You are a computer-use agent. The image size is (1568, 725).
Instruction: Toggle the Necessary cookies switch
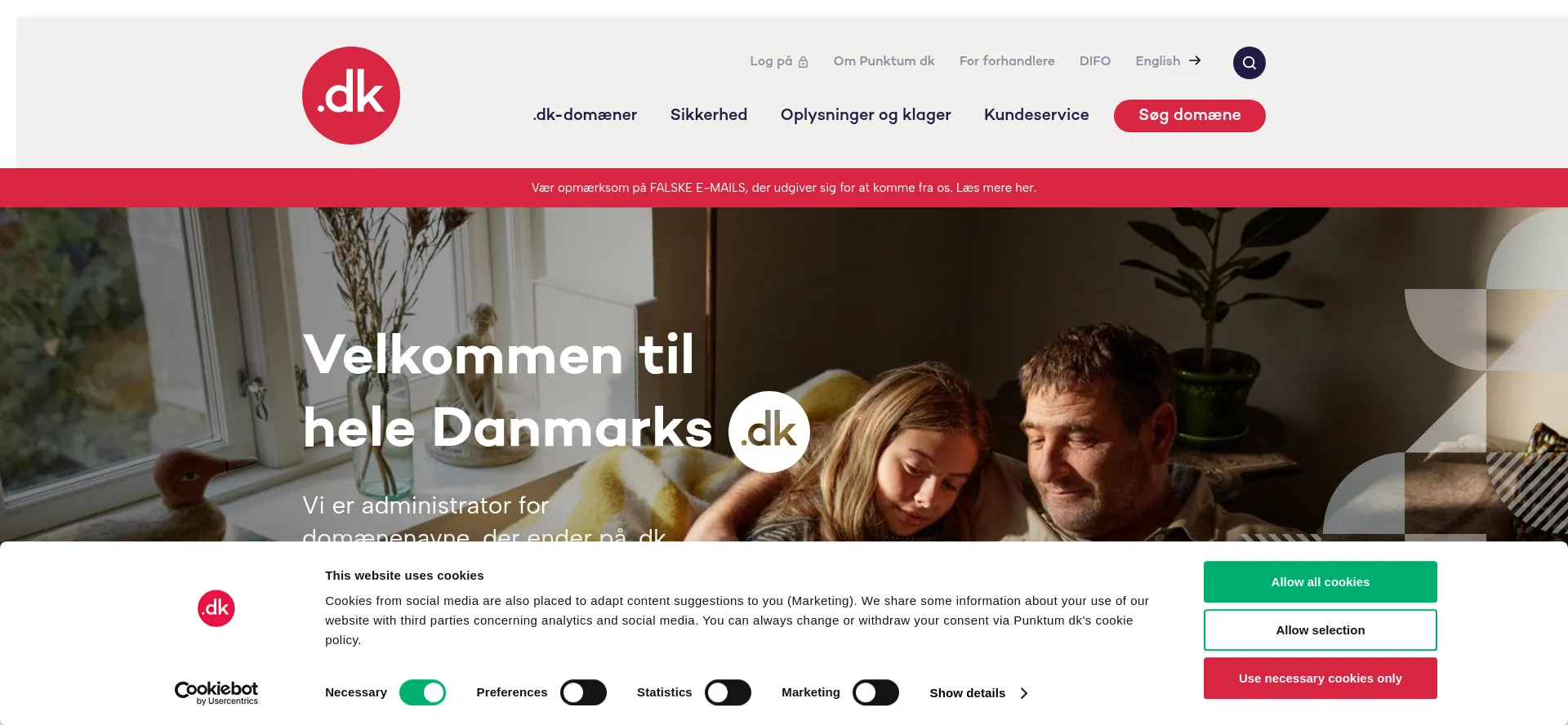(x=422, y=692)
